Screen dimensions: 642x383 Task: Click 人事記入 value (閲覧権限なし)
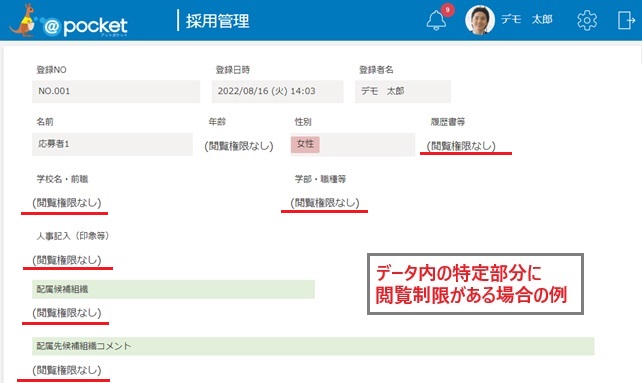click(67, 260)
